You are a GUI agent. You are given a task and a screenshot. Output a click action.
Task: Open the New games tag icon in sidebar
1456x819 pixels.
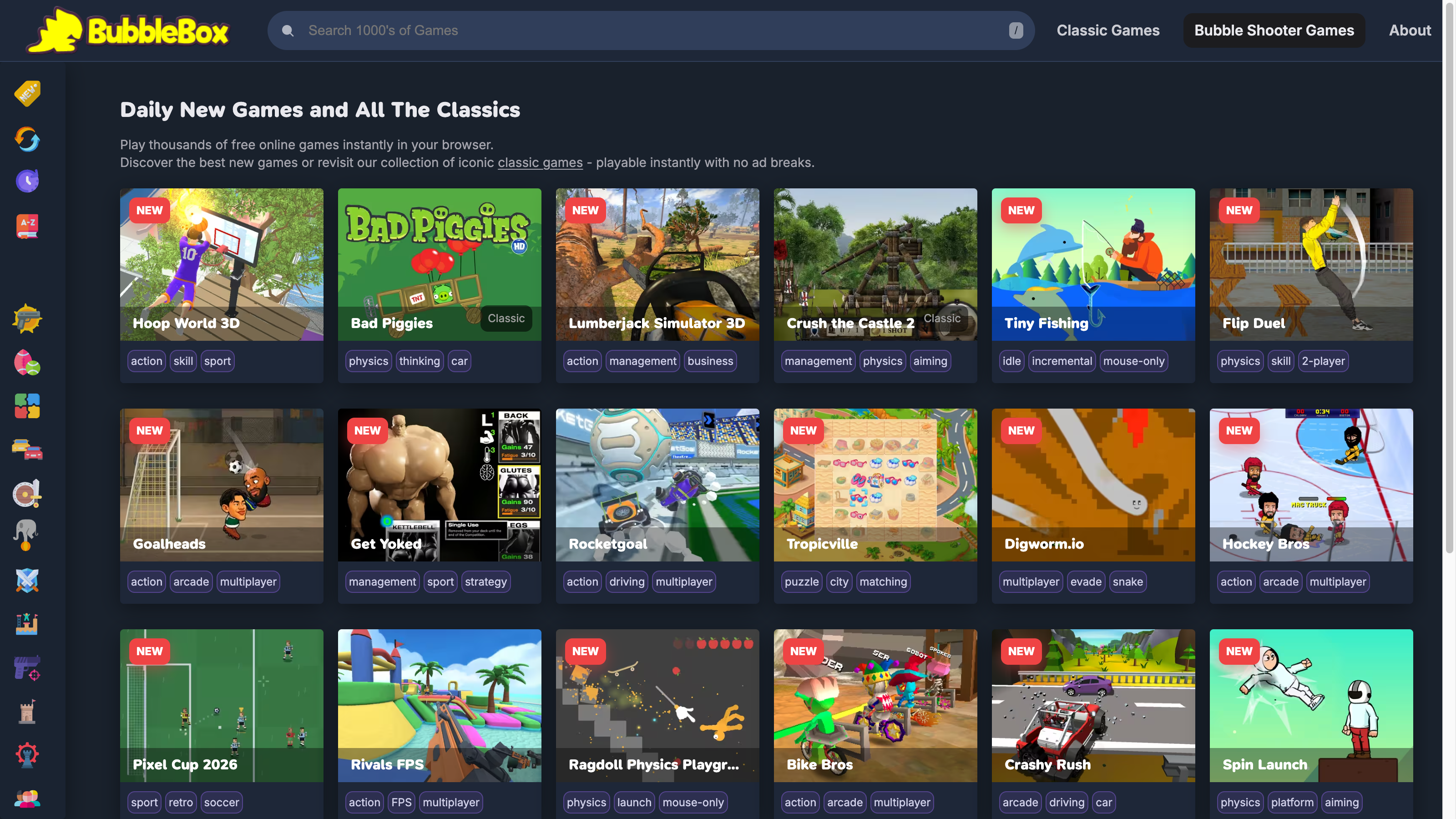pyautogui.click(x=27, y=93)
